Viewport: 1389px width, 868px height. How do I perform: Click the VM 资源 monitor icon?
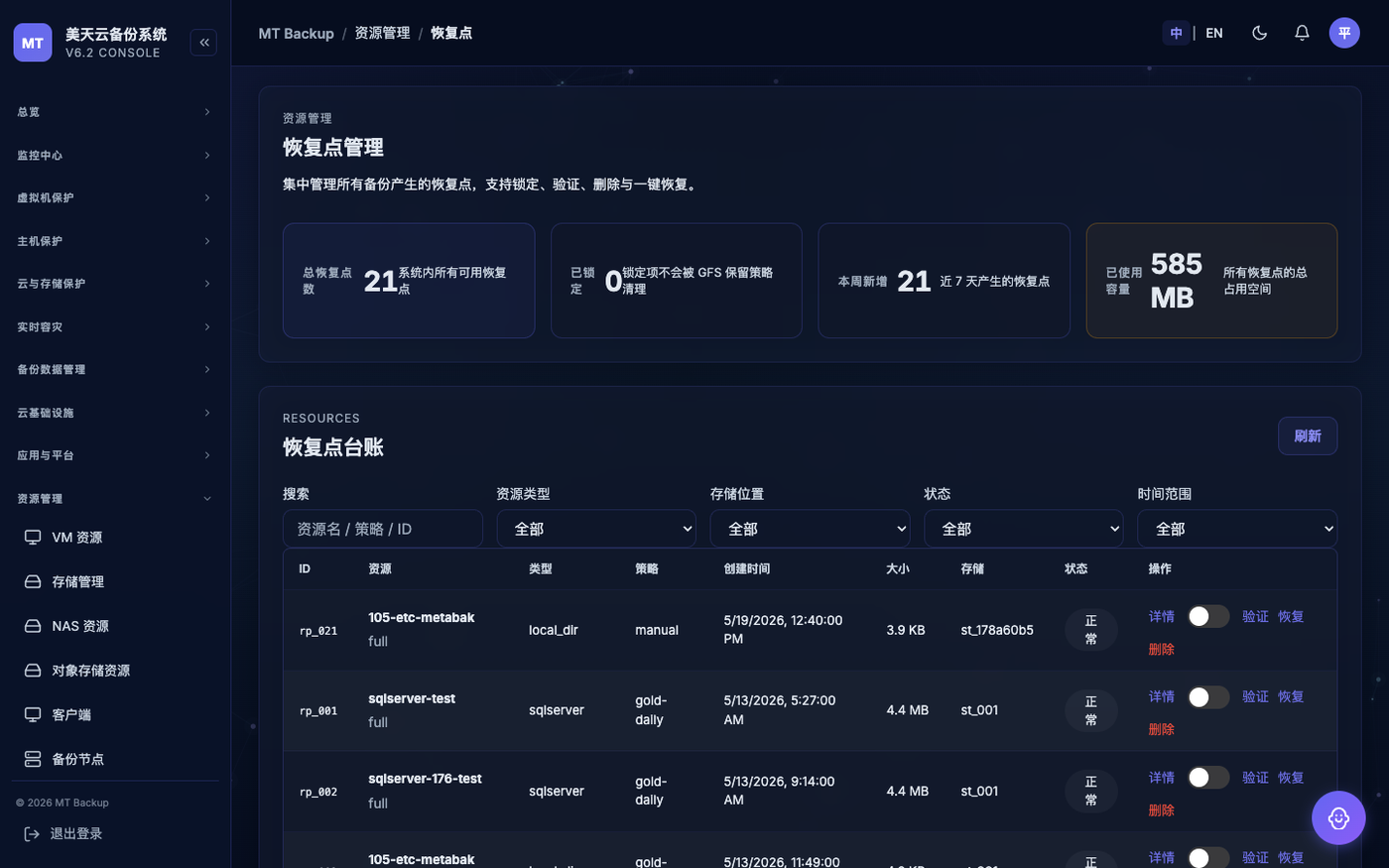pyautogui.click(x=33, y=537)
